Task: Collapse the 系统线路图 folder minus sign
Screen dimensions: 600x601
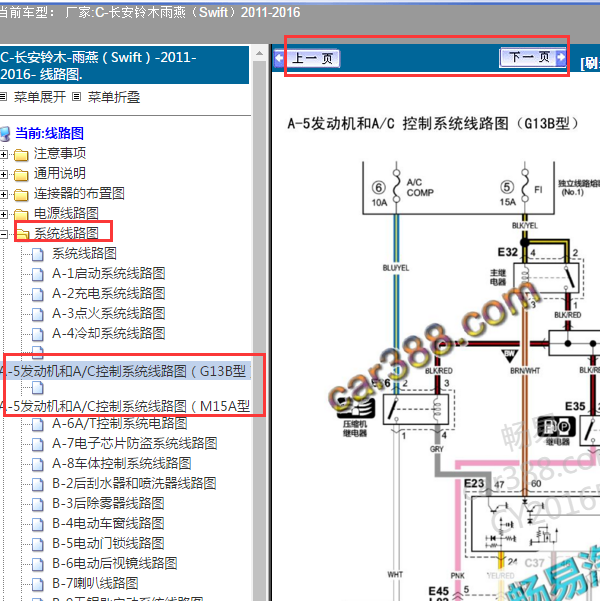Action: (3, 234)
